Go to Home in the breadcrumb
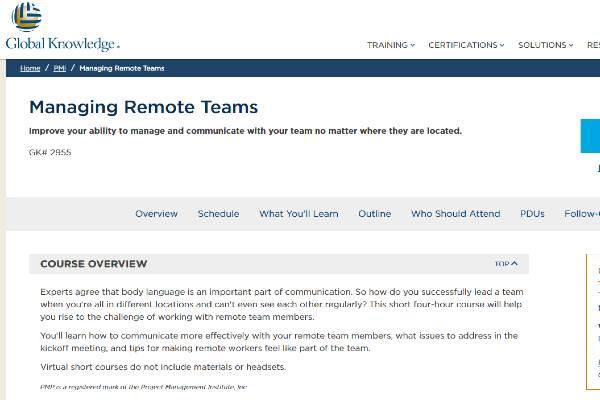 click(x=30, y=68)
